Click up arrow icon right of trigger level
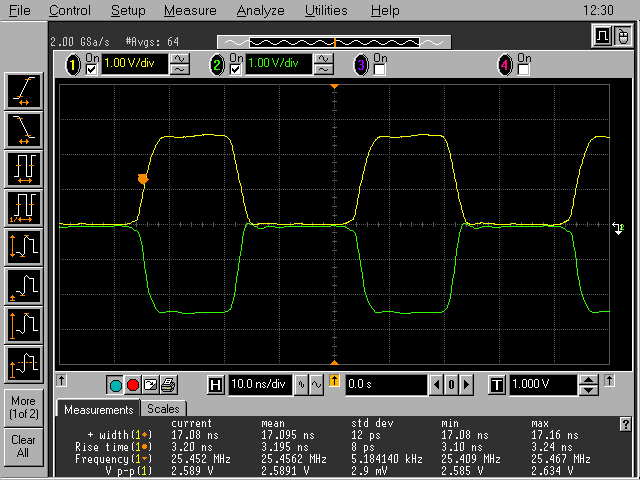This screenshot has height=480, width=640. click(609, 380)
